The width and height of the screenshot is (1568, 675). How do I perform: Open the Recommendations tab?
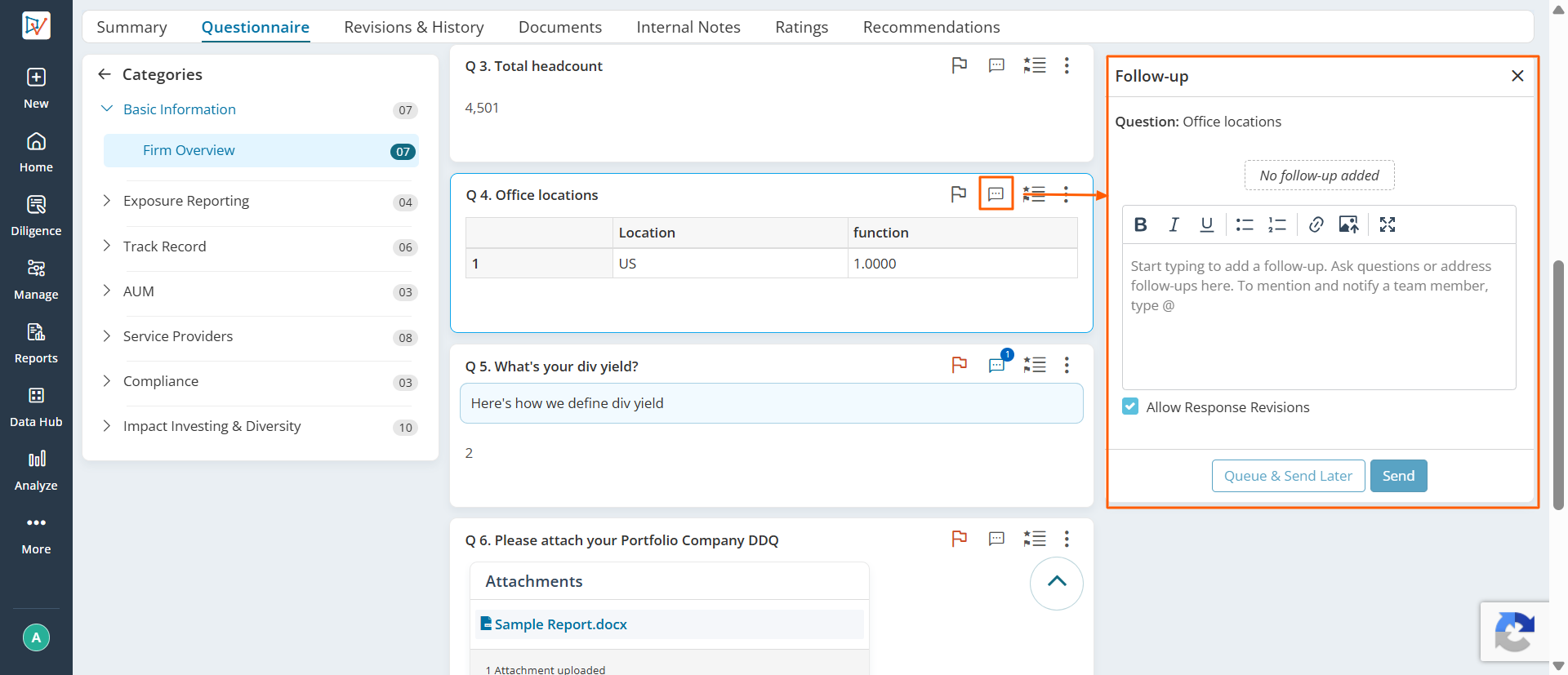932,27
